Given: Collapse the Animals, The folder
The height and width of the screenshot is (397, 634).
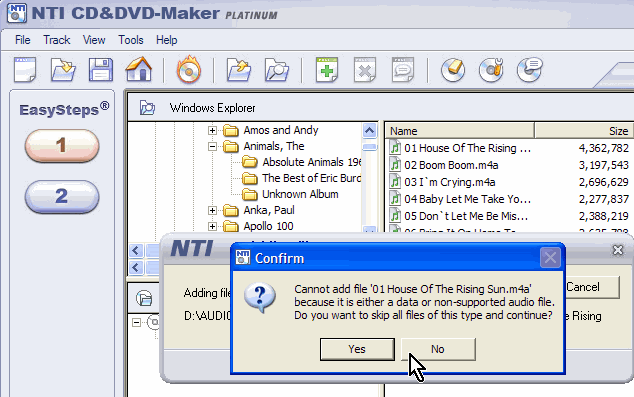Looking at the screenshot, I should [x=212, y=146].
